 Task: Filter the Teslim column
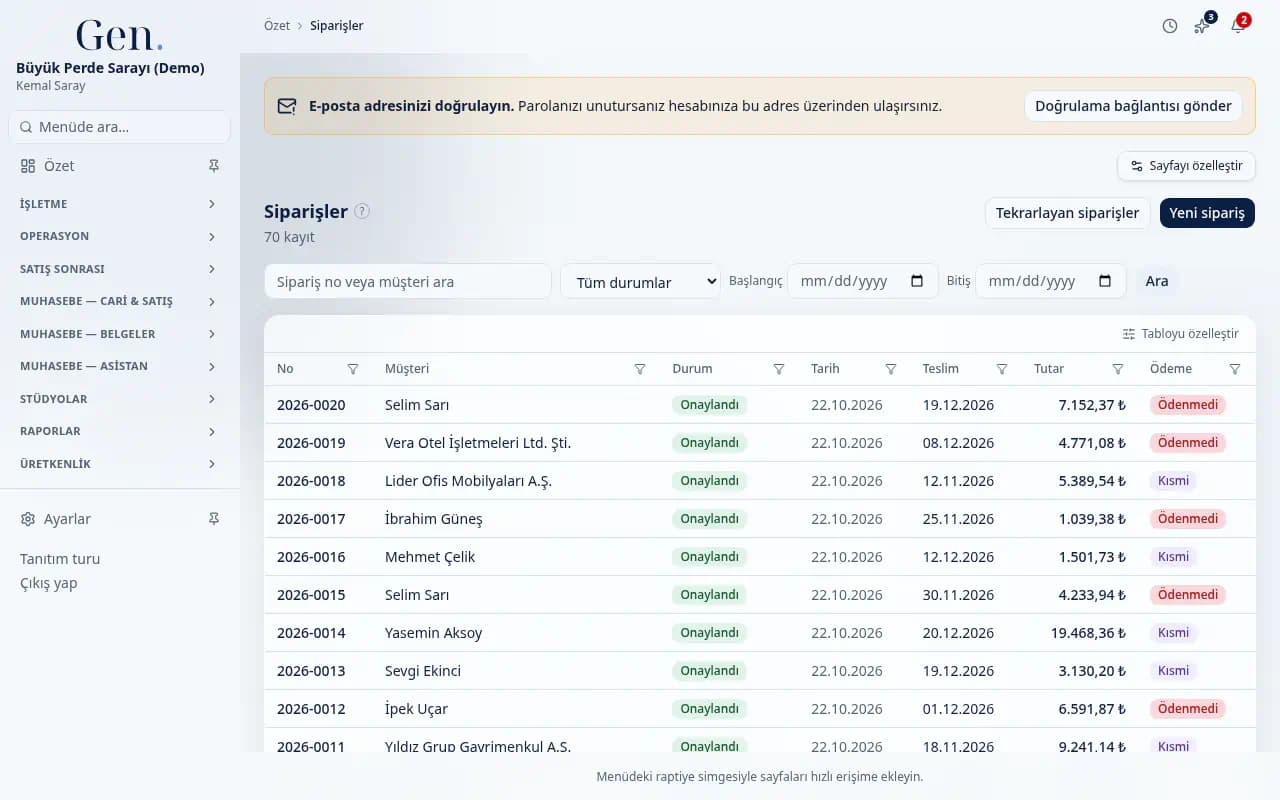pyautogui.click(x=1002, y=369)
